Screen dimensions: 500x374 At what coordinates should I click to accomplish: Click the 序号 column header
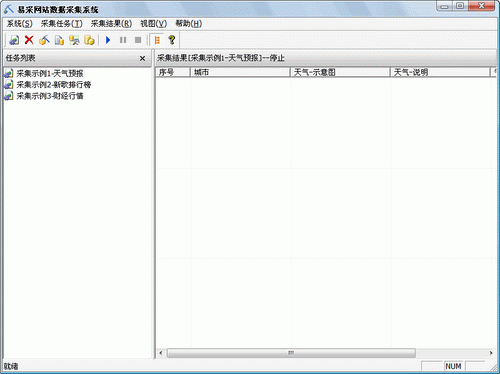pyautogui.click(x=173, y=72)
